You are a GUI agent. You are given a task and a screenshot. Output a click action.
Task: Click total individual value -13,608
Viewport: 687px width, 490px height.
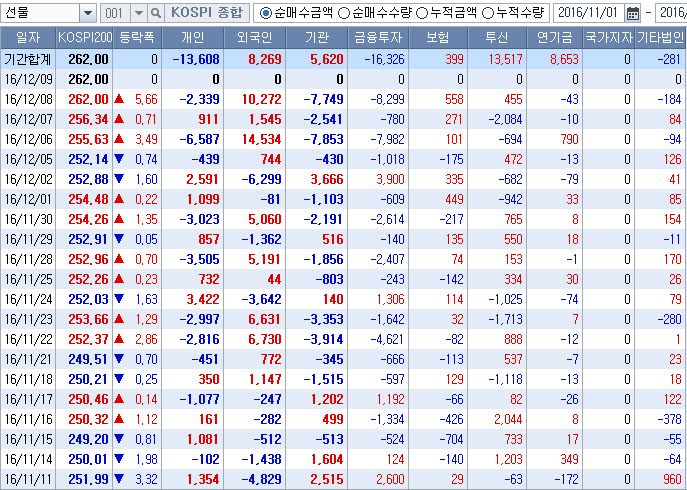(196, 59)
